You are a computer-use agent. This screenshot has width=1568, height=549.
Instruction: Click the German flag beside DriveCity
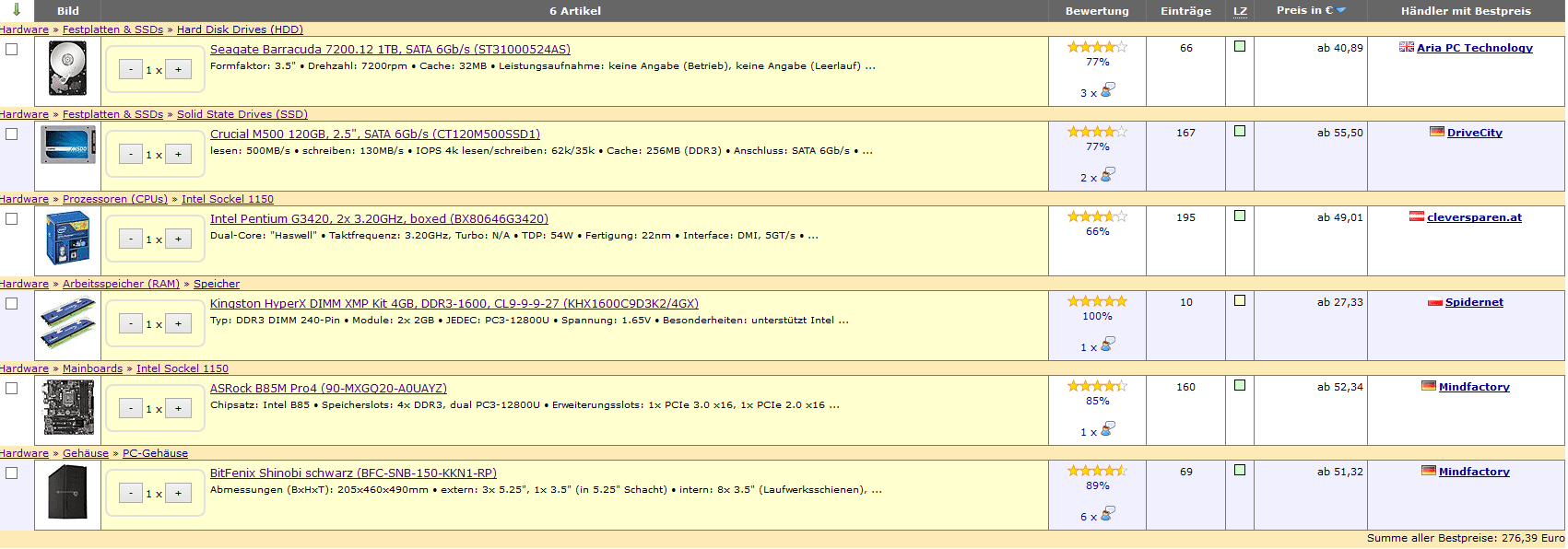[1437, 132]
